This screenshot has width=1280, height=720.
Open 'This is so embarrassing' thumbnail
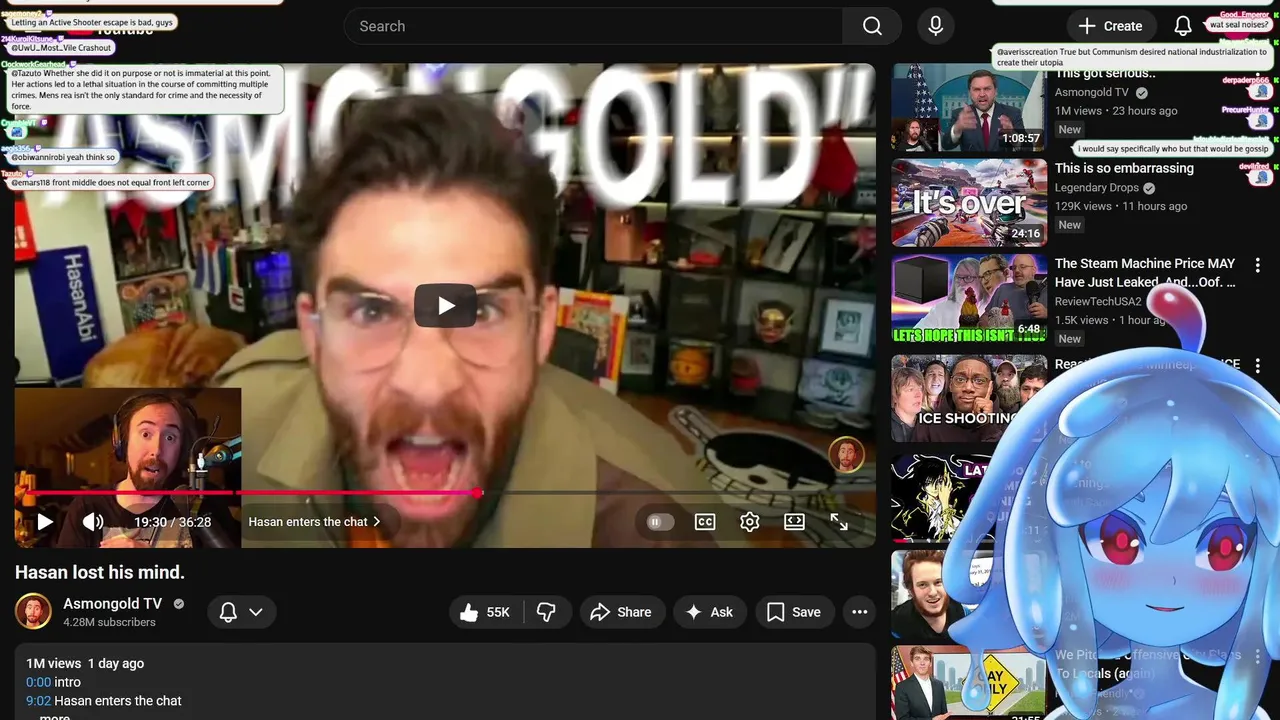click(969, 203)
